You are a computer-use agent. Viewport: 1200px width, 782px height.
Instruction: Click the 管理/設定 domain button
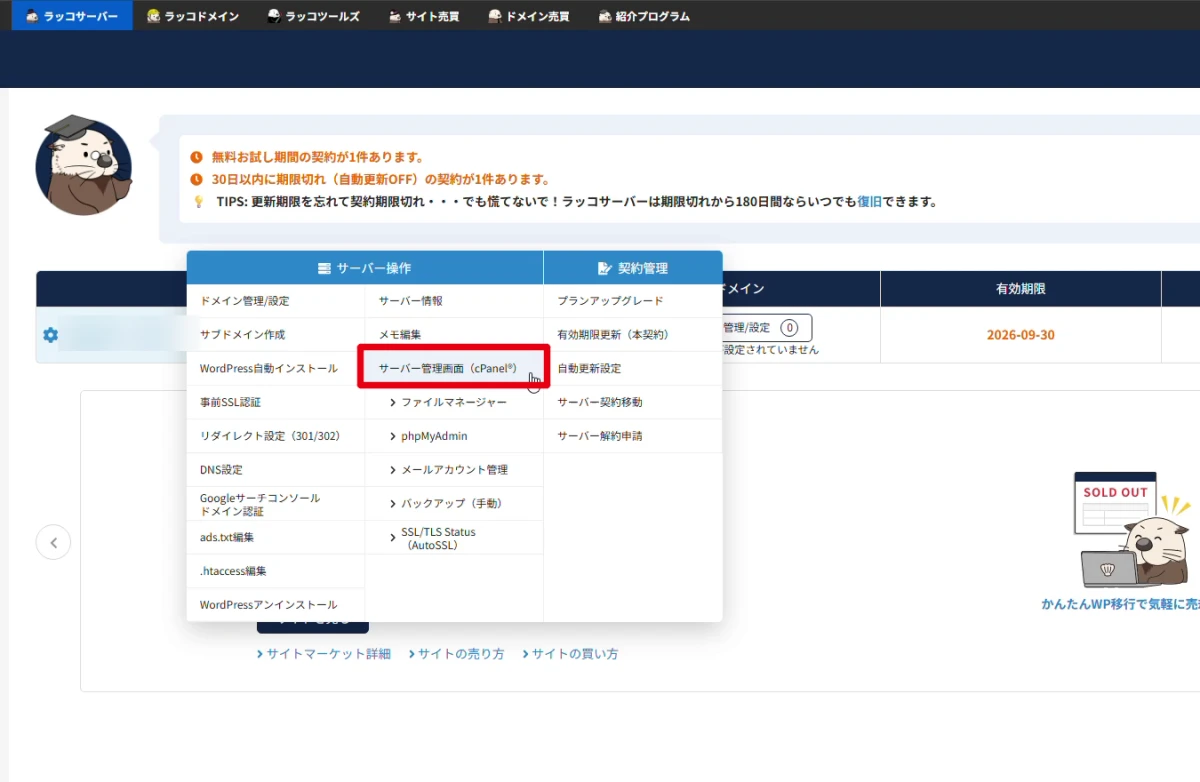coord(766,327)
